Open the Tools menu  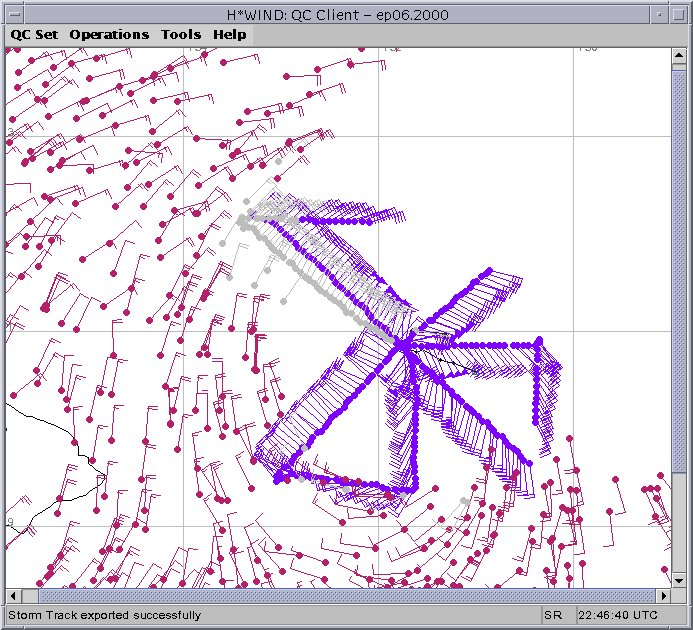point(181,34)
